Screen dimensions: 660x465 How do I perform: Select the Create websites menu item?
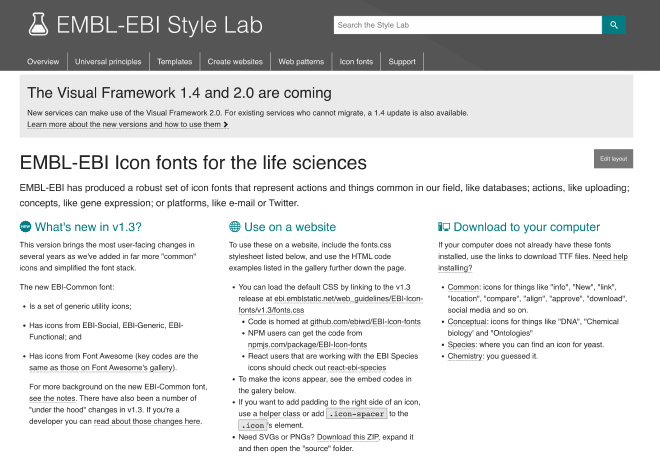pyautogui.click(x=235, y=61)
